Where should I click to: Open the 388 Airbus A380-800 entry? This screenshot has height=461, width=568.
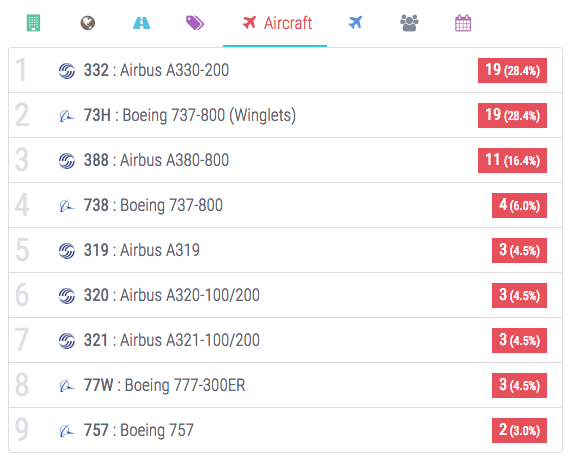285,160
